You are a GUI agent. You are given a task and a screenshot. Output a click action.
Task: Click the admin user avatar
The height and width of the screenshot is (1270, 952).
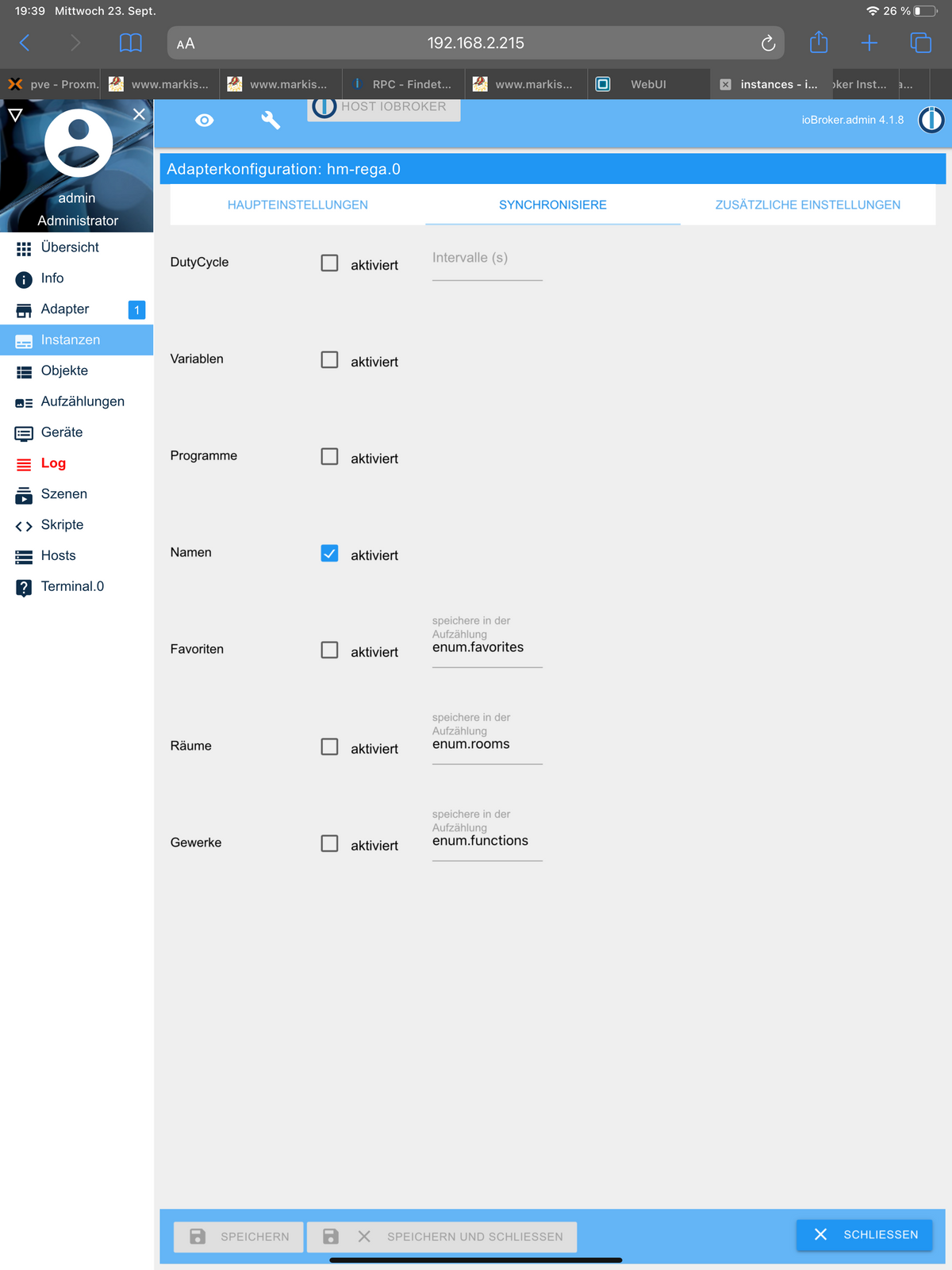pos(79,143)
